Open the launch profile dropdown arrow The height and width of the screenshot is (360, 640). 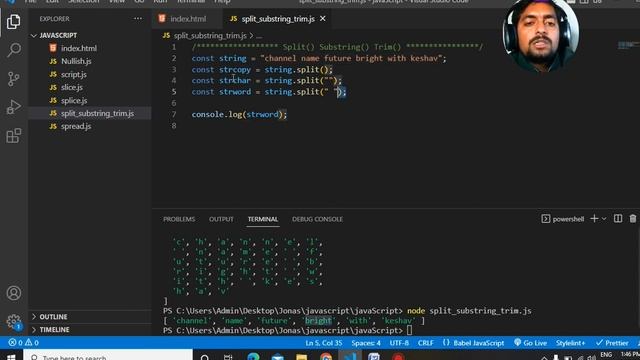(604, 219)
